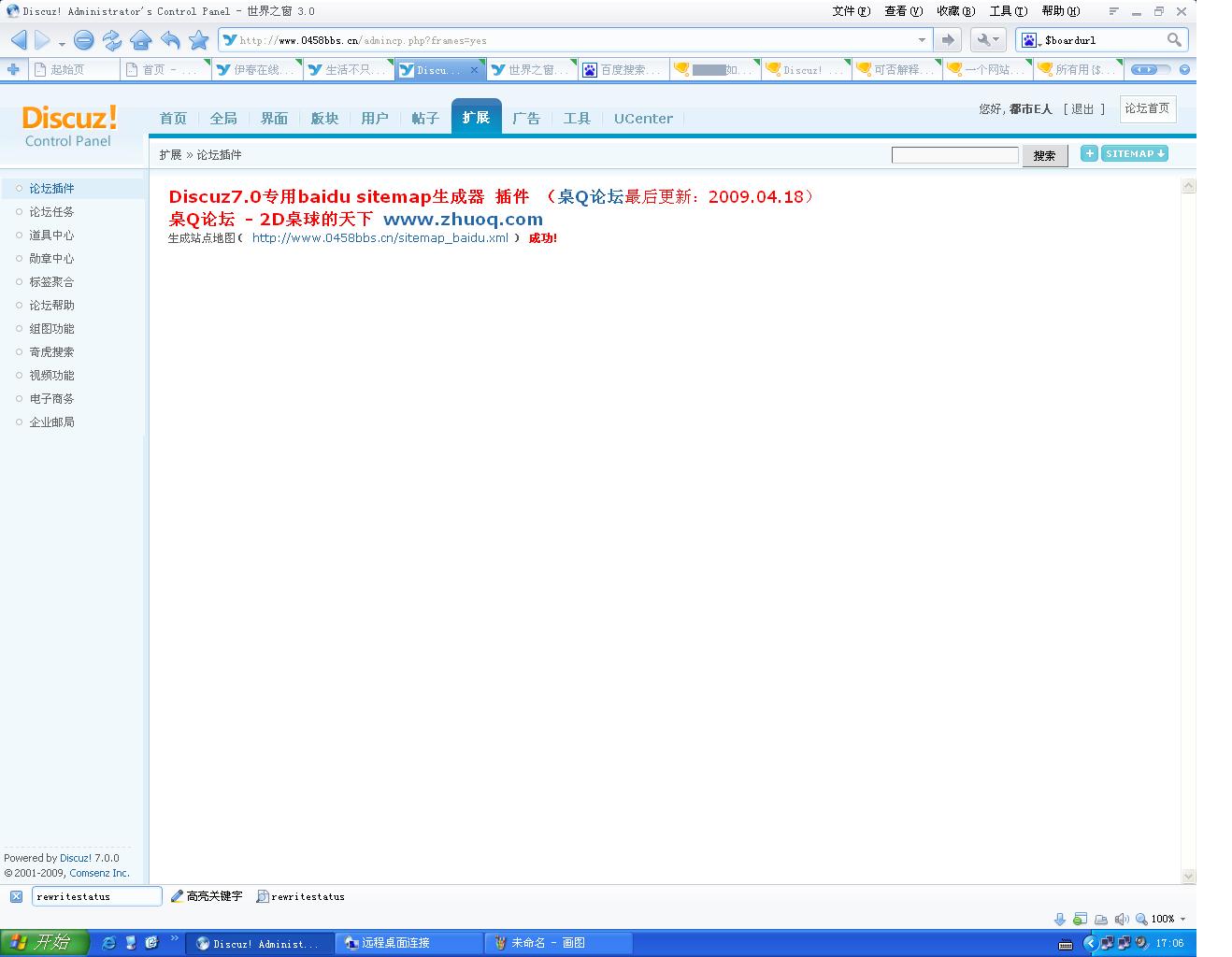Open the download manager icon in the status bar
Viewport: 1232px width, 957px height.
point(1059,919)
